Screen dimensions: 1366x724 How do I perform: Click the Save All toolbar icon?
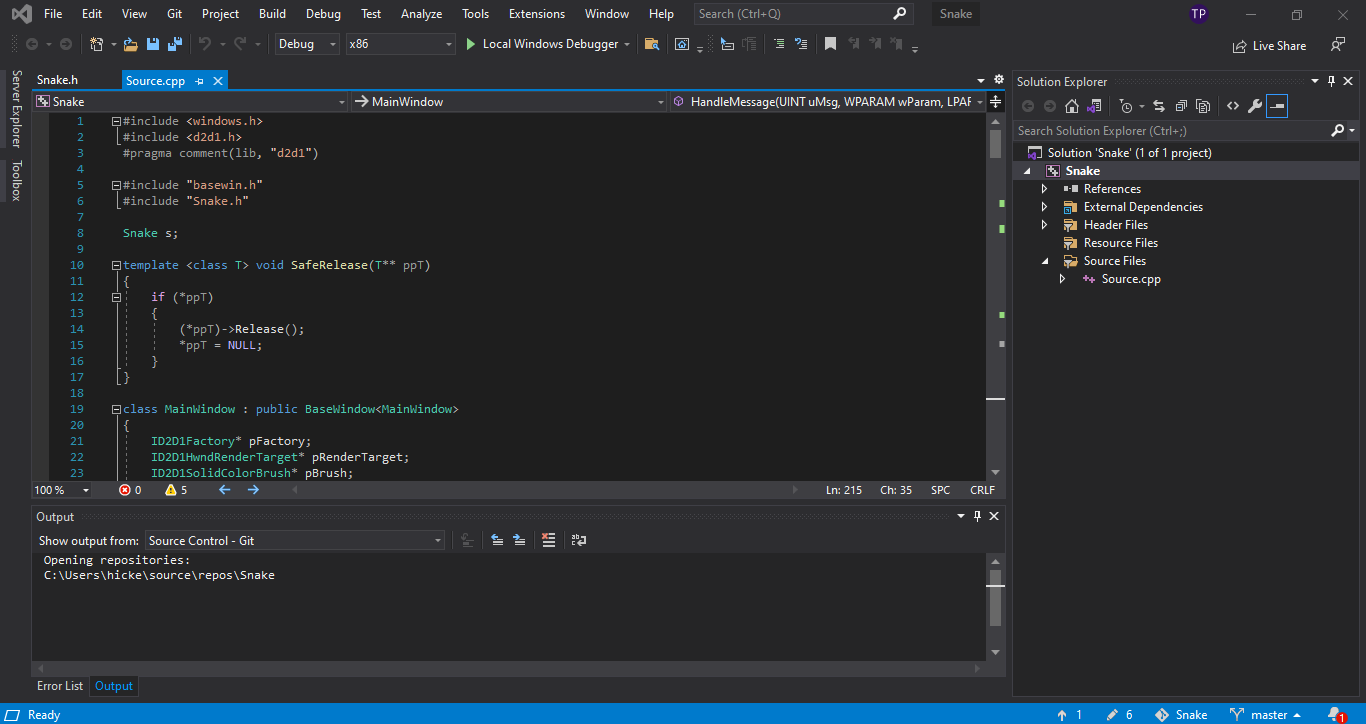[x=174, y=44]
